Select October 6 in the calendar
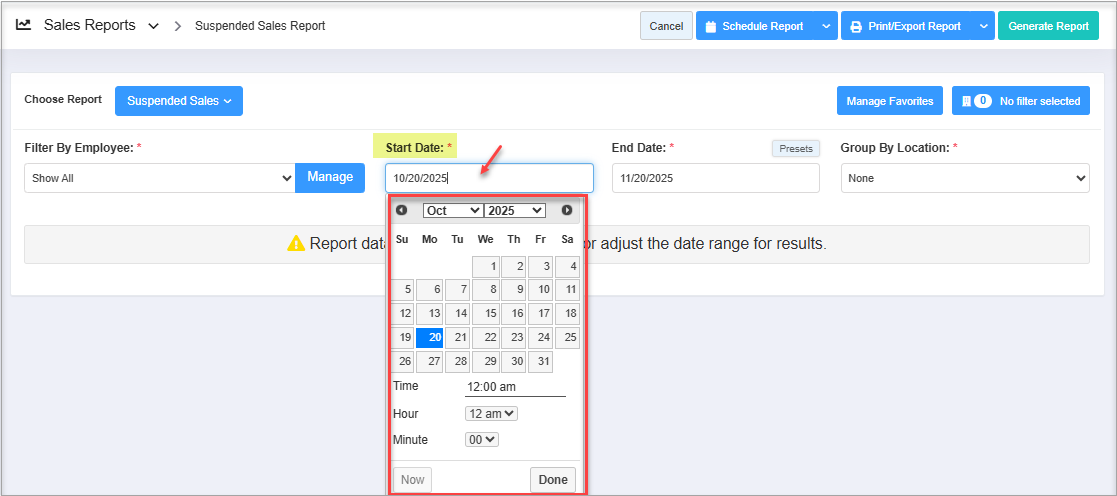The width and height of the screenshot is (1117, 496). 430,290
